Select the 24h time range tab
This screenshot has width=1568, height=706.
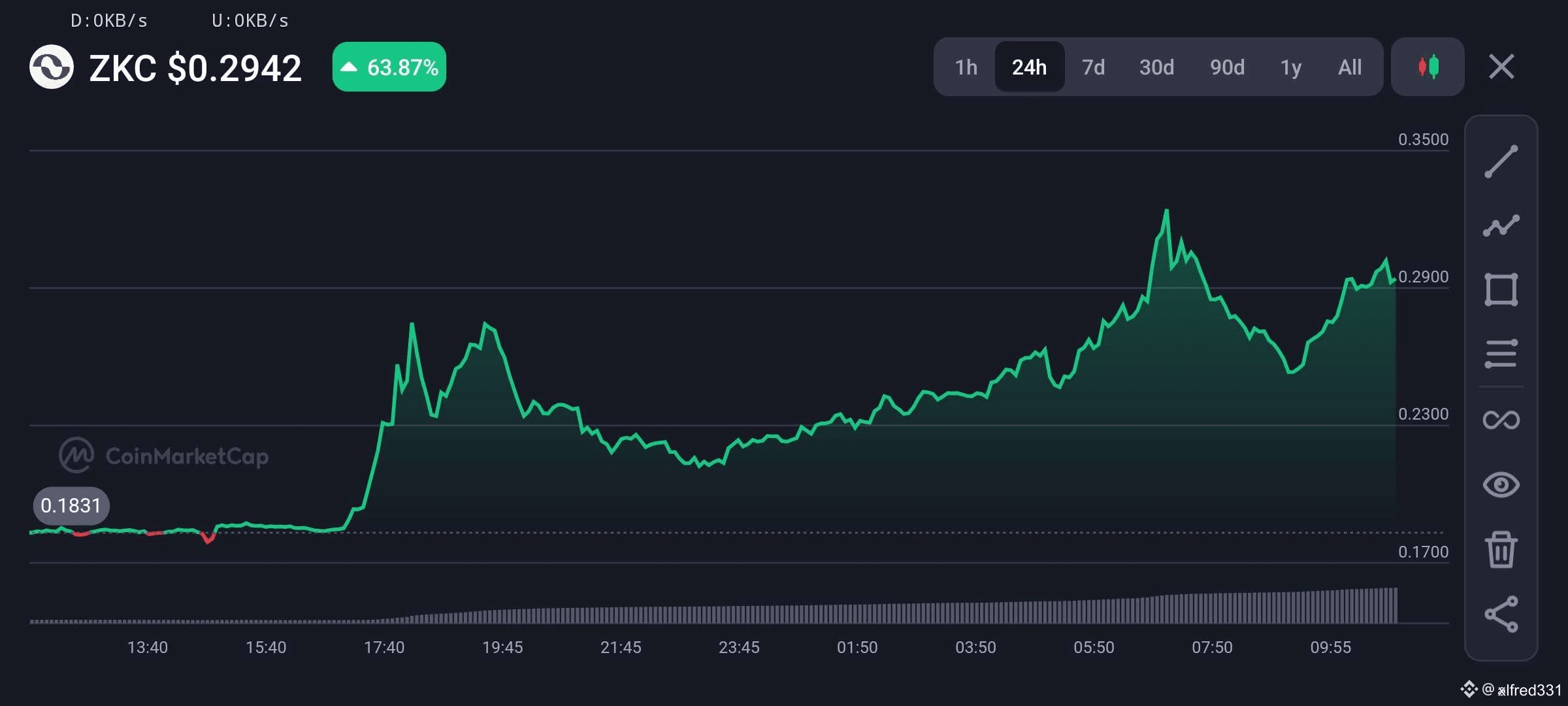coord(1029,67)
